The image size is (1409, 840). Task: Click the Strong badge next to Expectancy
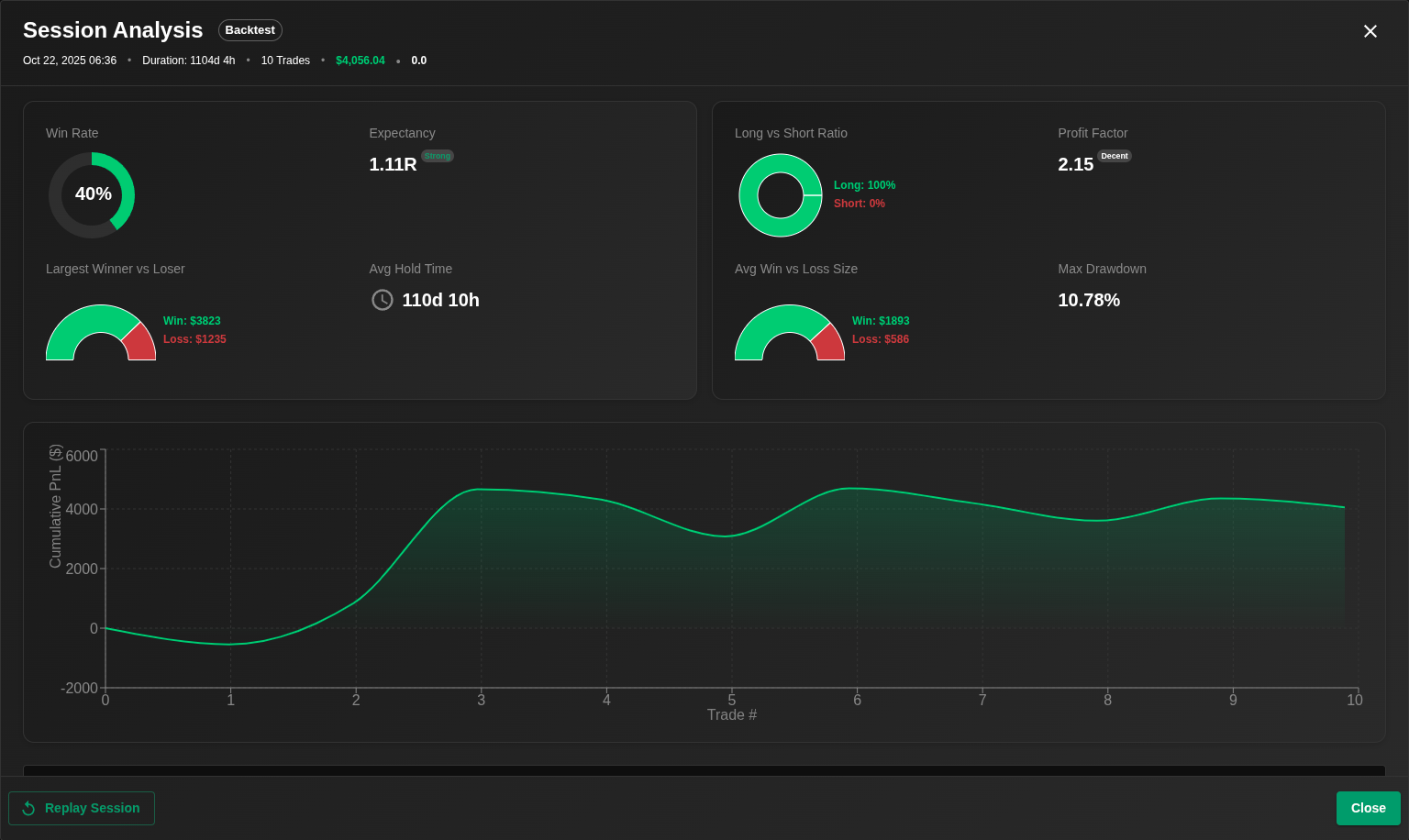coord(438,156)
